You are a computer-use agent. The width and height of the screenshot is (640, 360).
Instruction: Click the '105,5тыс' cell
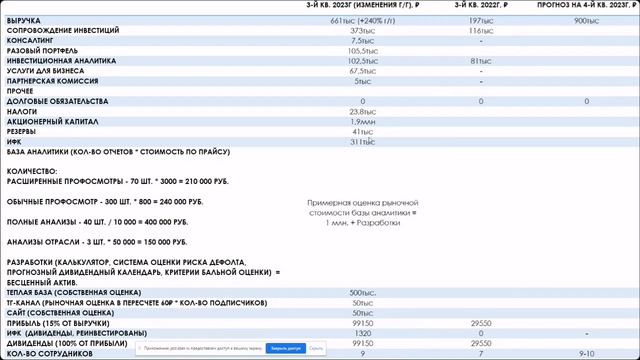(x=362, y=51)
